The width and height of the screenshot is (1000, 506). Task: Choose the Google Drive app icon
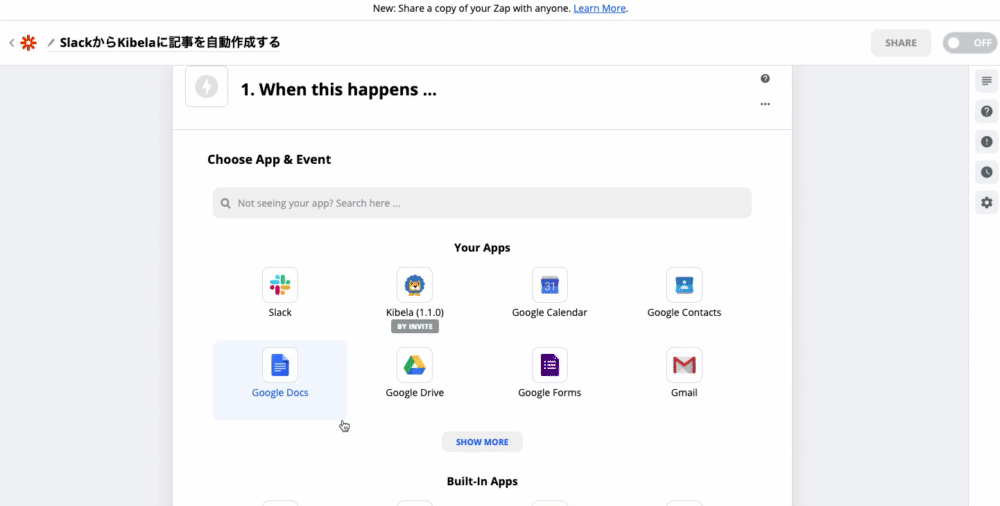[414, 365]
